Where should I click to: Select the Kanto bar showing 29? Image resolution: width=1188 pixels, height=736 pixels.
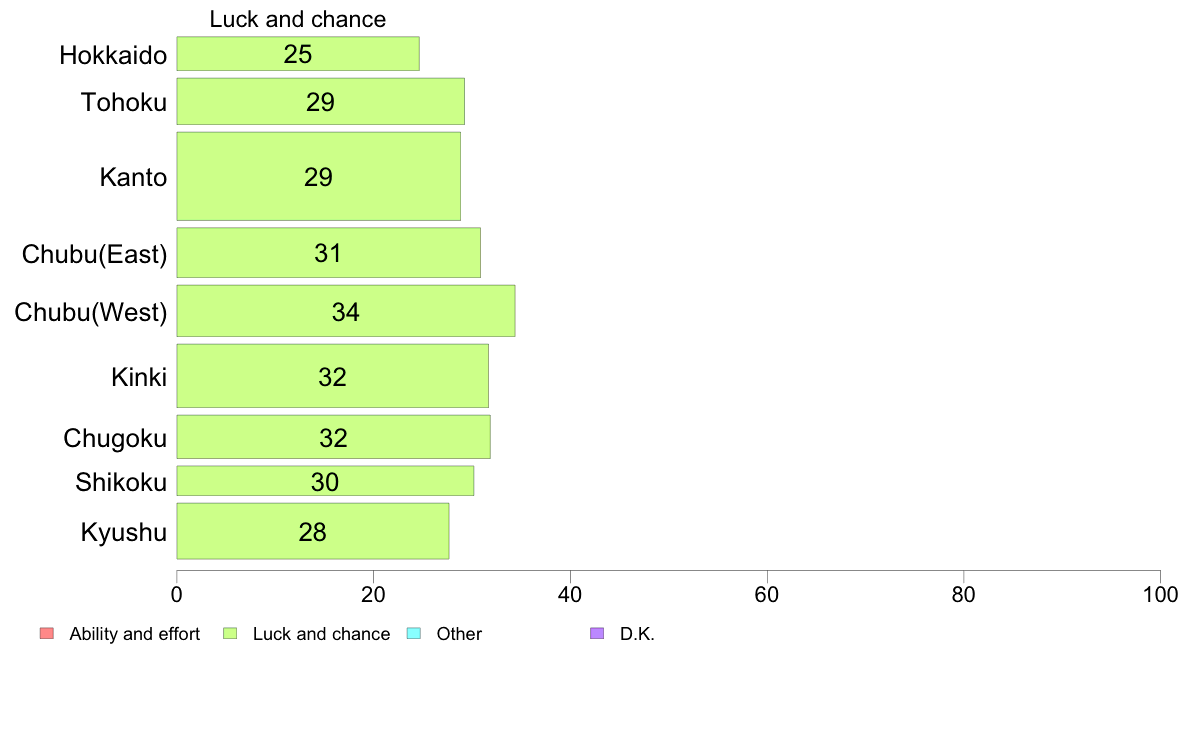click(x=318, y=177)
